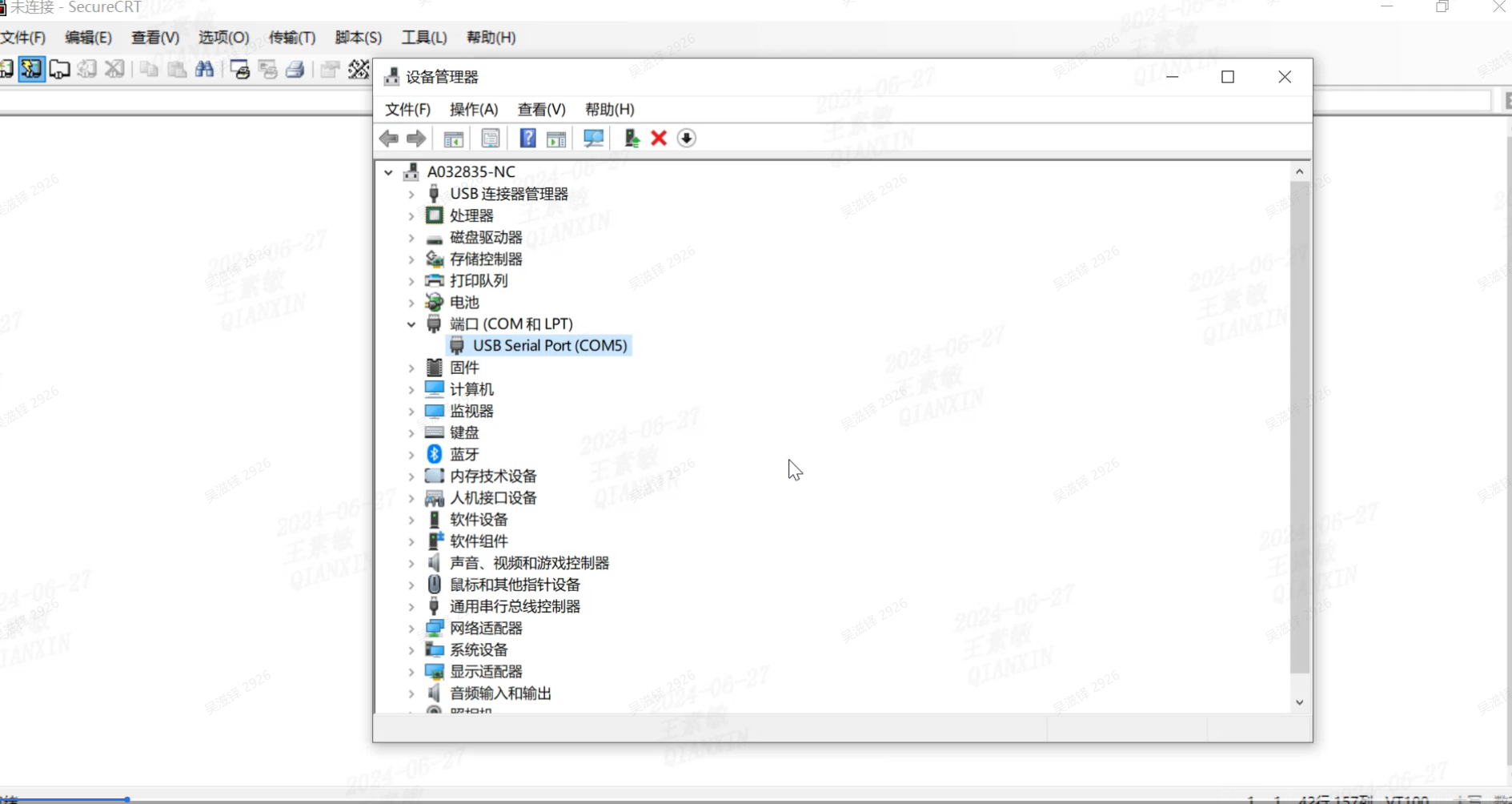Maximize the 设备管理器 window
The image size is (1512, 804).
point(1228,77)
